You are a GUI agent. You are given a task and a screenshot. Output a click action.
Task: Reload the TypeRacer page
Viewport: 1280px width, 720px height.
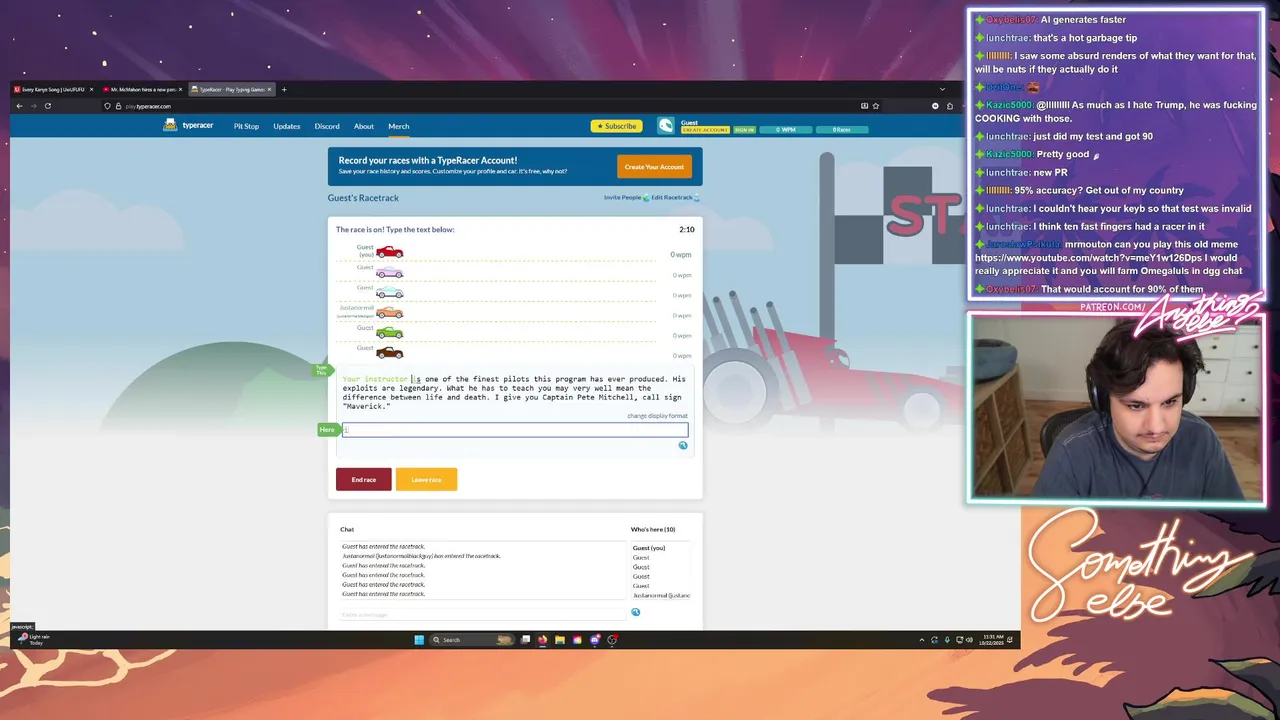47,106
